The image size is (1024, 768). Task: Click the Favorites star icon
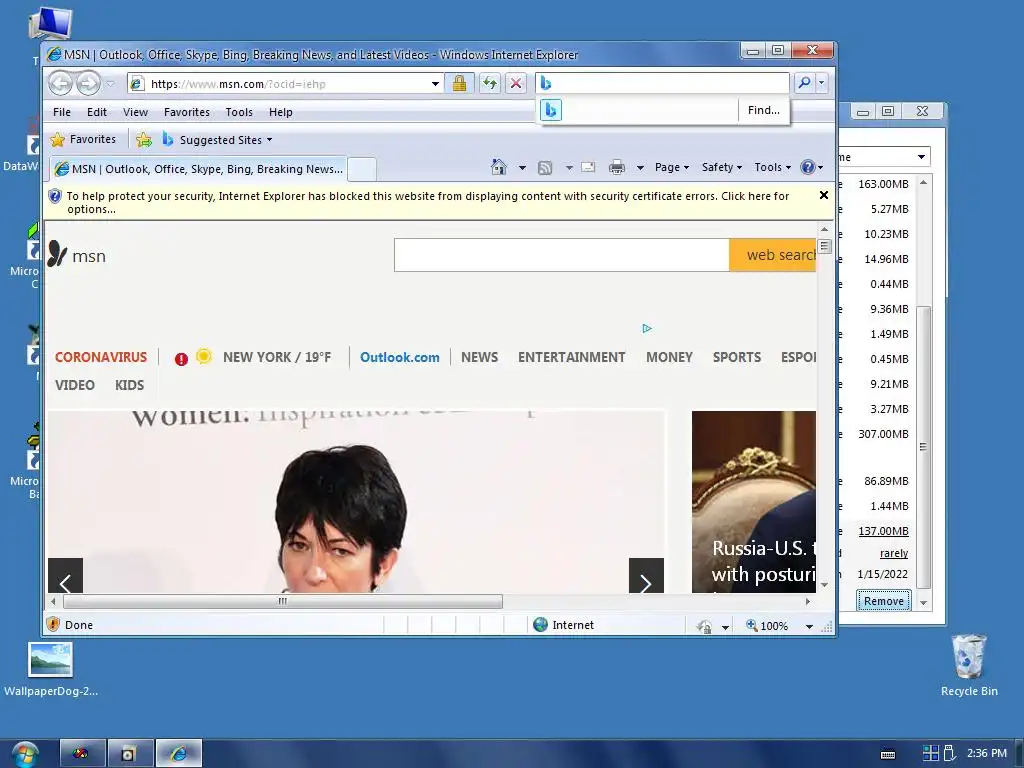pos(57,140)
